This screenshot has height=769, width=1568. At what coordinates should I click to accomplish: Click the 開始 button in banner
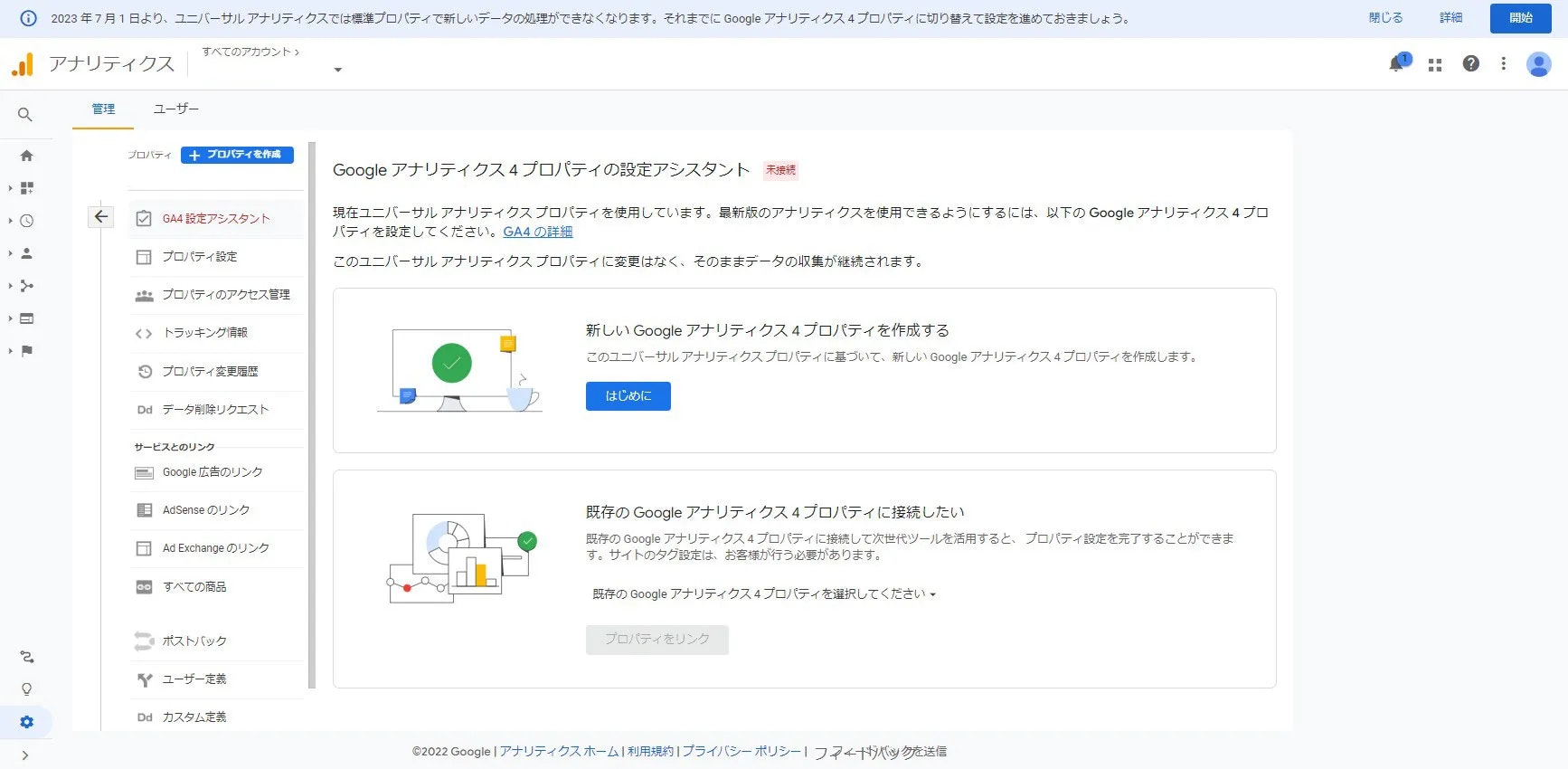1521,18
